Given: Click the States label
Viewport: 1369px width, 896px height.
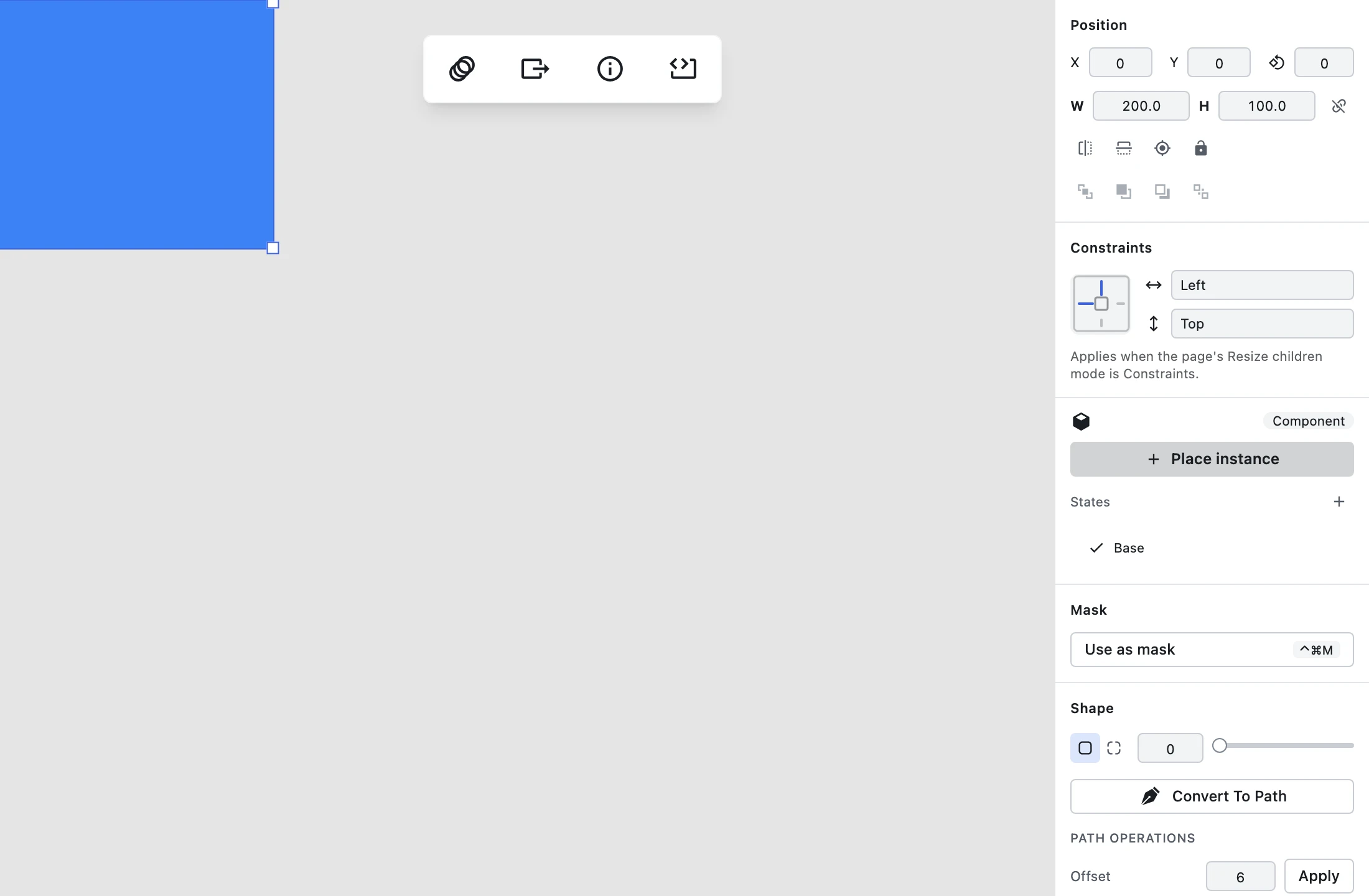Looking at the screenshot, I should 1090,502.
